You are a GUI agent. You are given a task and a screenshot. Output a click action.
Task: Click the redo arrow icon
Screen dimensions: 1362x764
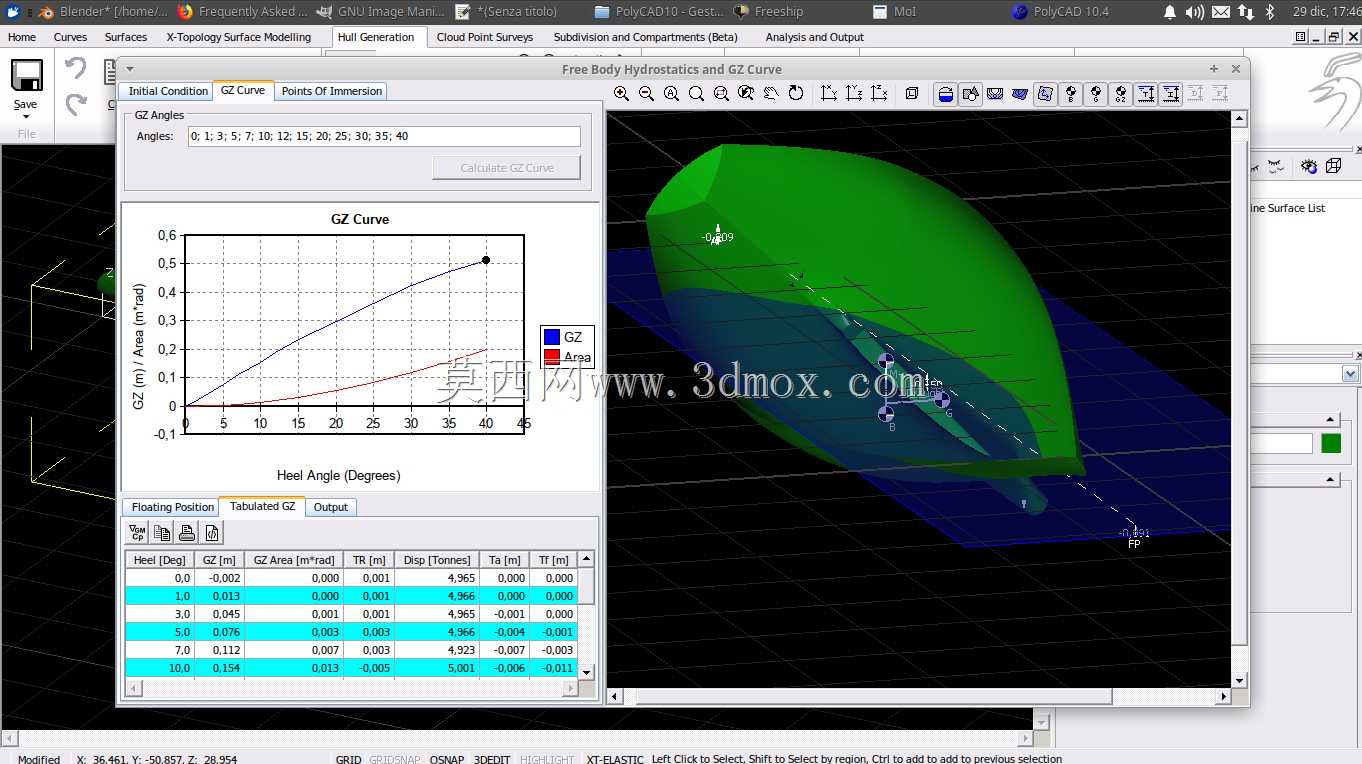click(x=76, y=104)
